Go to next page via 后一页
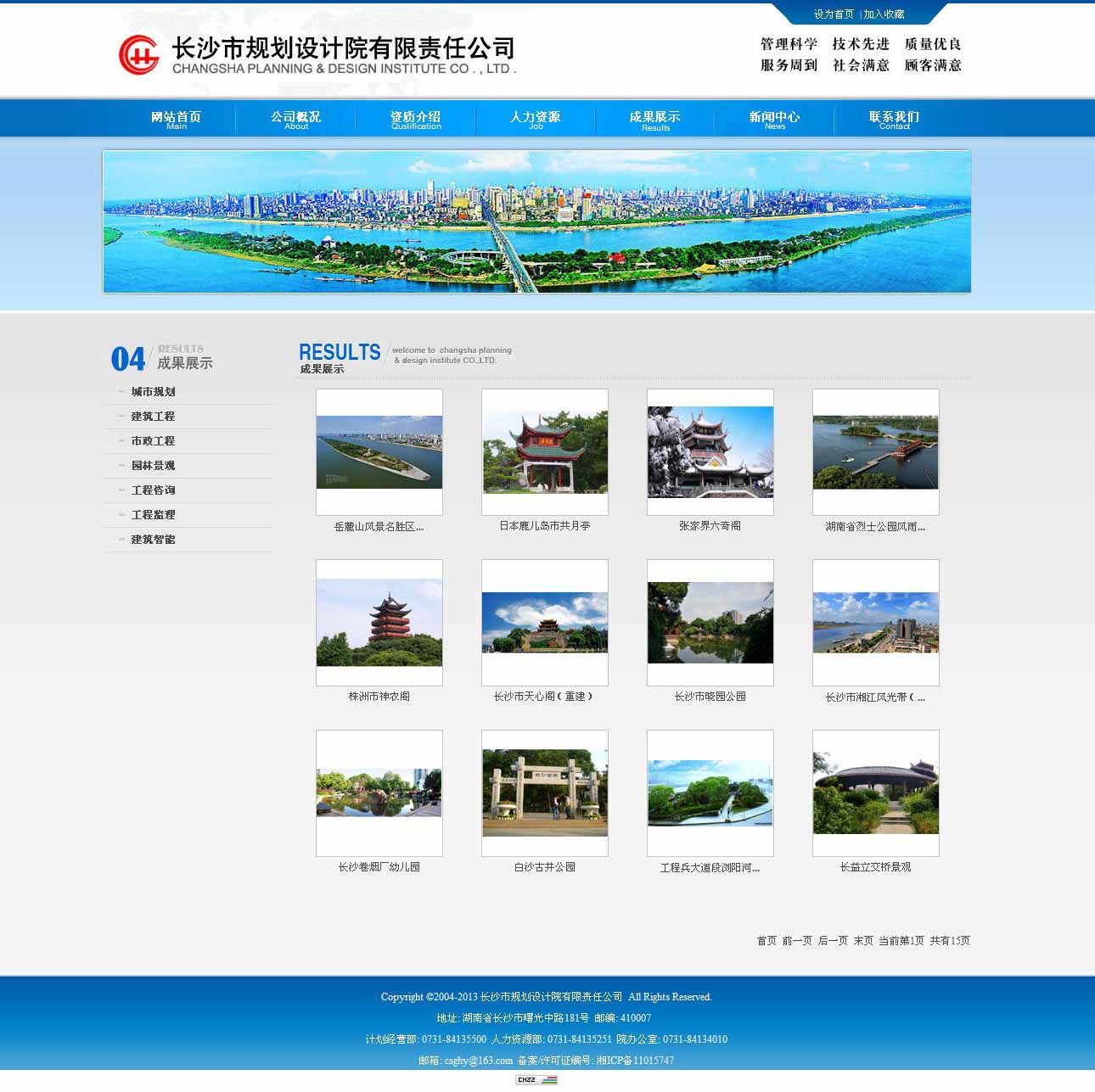Image resolution: width=1095 pixels, height=1092 pixels. (833, 941)
